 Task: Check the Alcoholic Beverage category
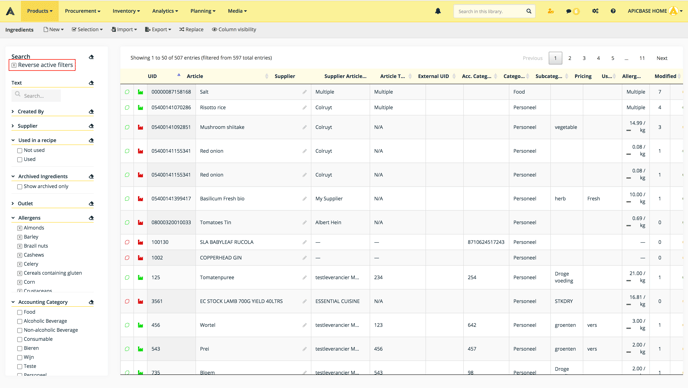tap(19, 321)
